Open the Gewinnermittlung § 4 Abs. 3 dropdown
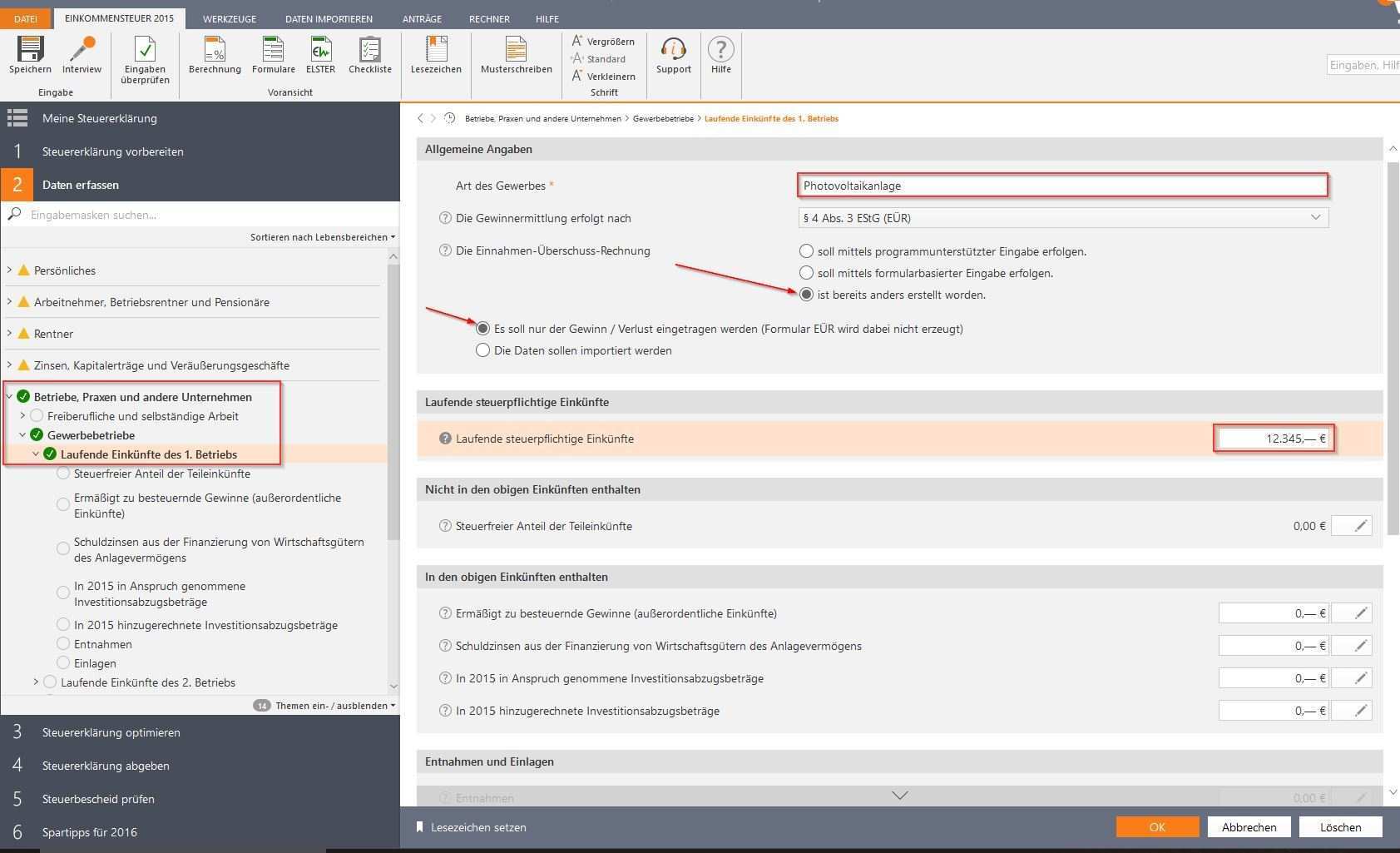1400x853 pixels. (1062, 218)
